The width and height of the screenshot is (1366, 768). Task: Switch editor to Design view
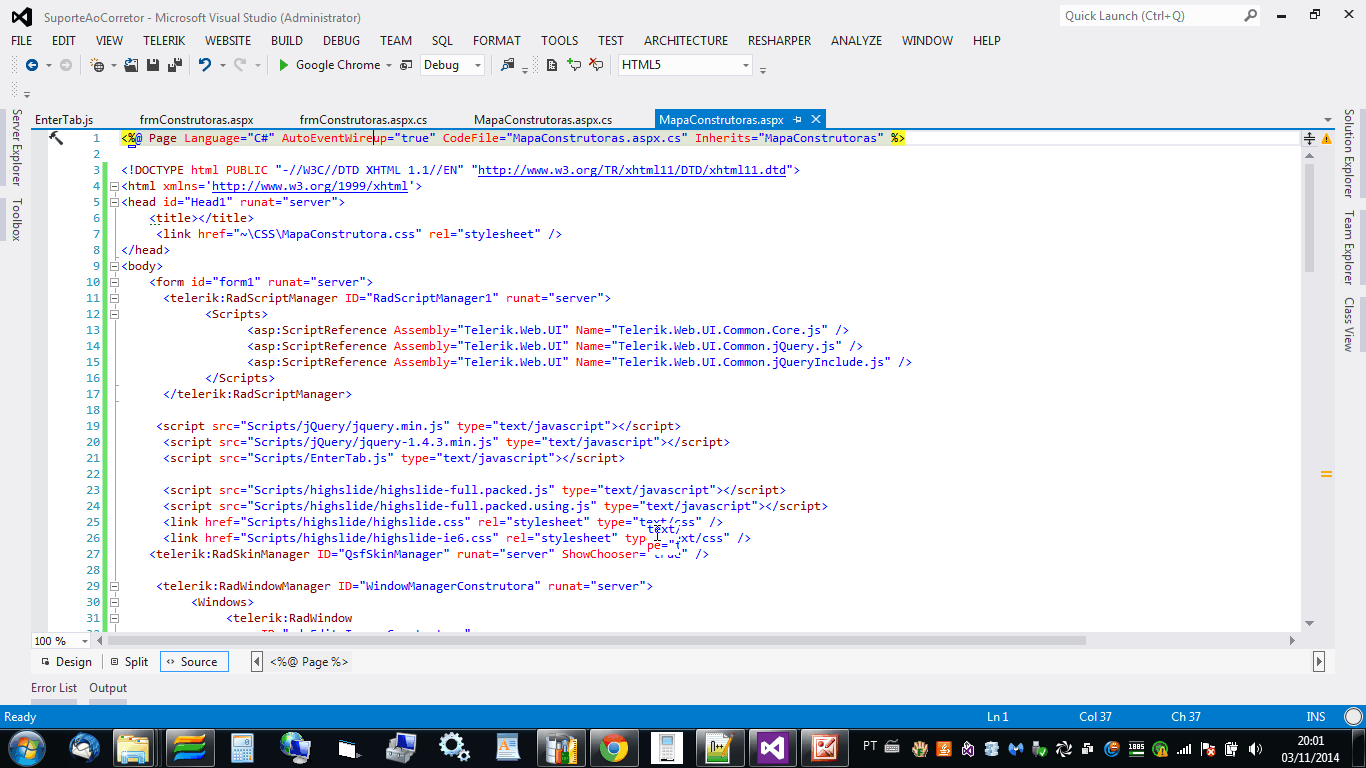[x=66, y=662]
